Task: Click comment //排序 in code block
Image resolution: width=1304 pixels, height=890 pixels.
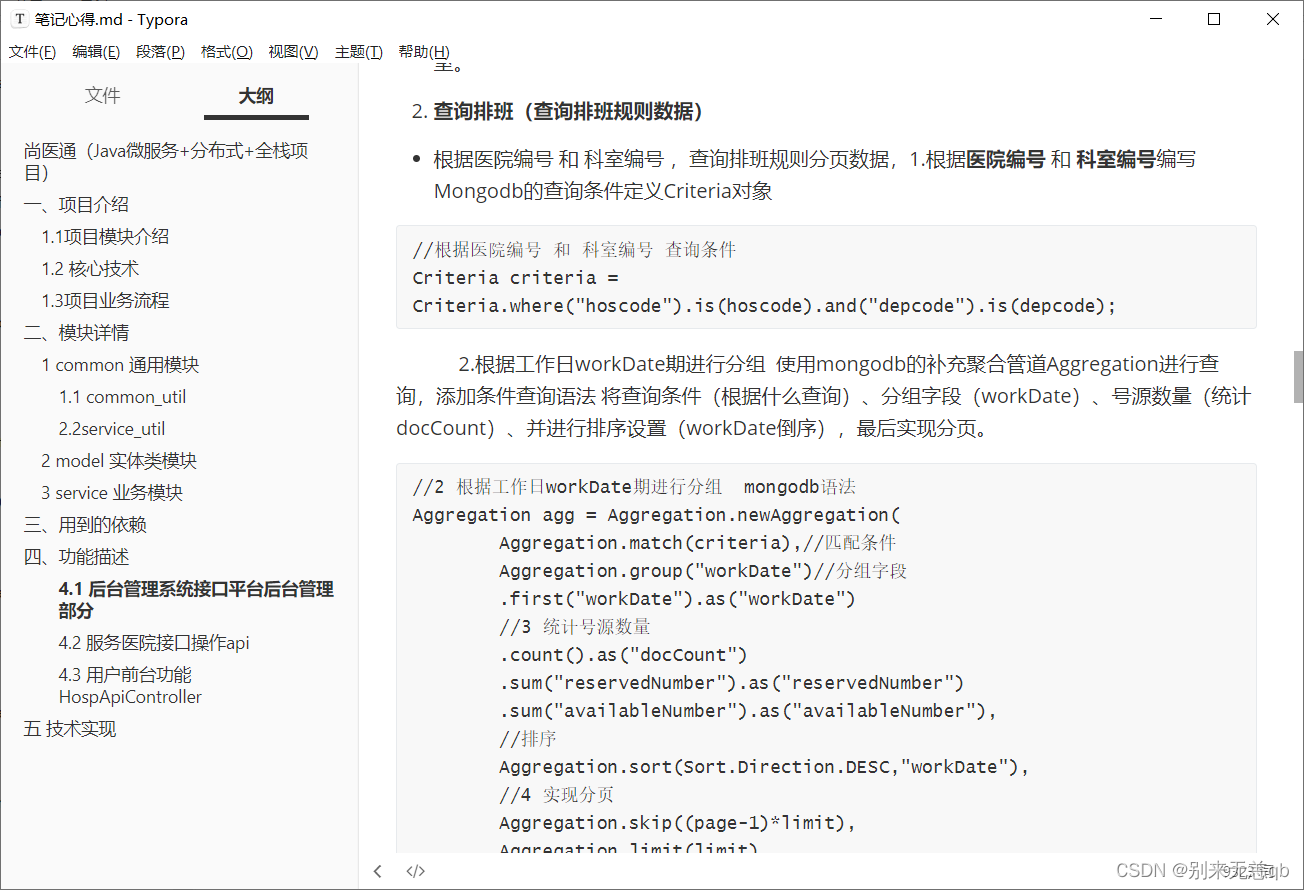Action: click(x=528, y=739)
